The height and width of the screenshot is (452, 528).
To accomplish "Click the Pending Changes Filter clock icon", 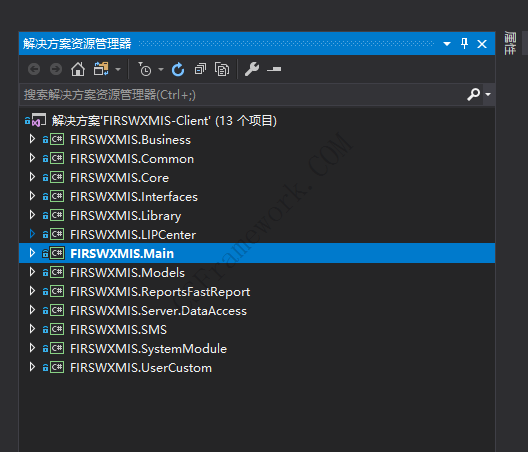I will point(145,69).
